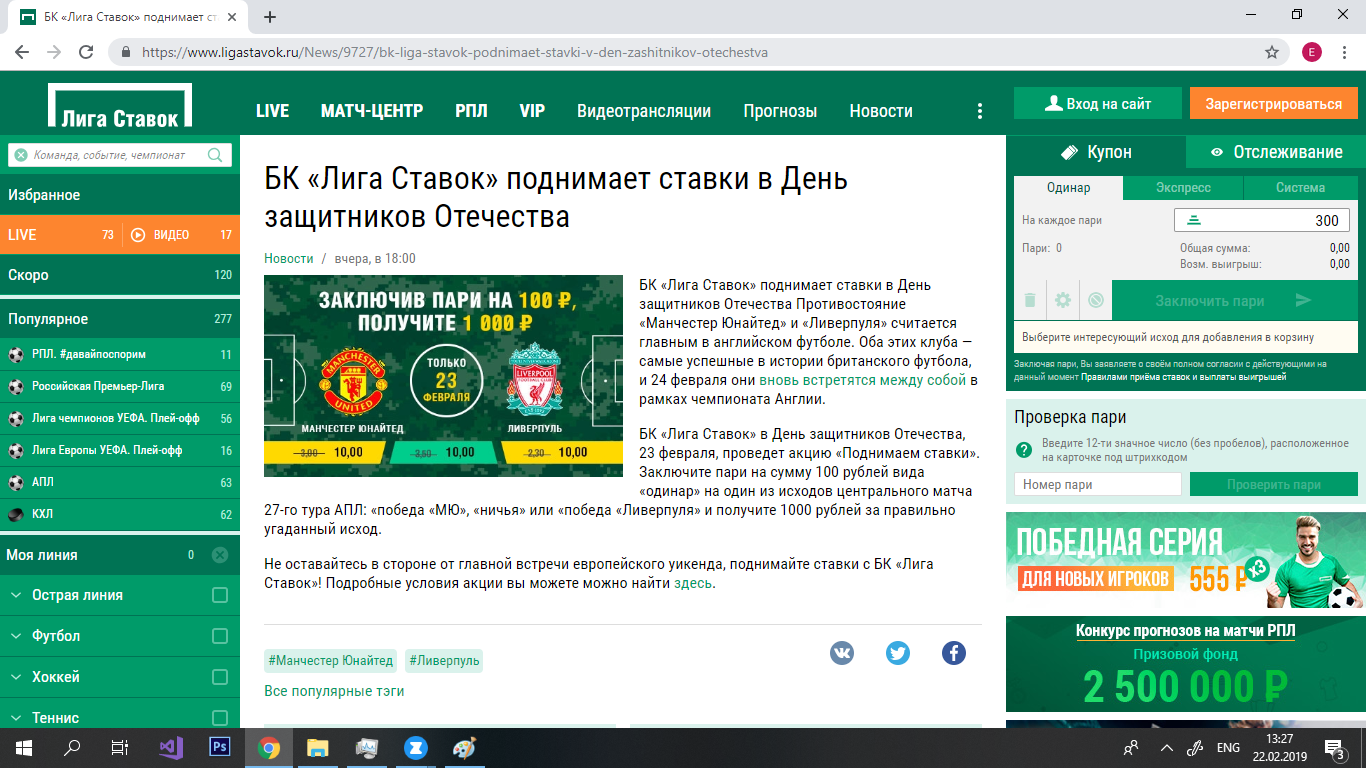Open the Windows Start menu
Image resolution: width=1366 pixels, height=768 pixels.
(24, 747)
